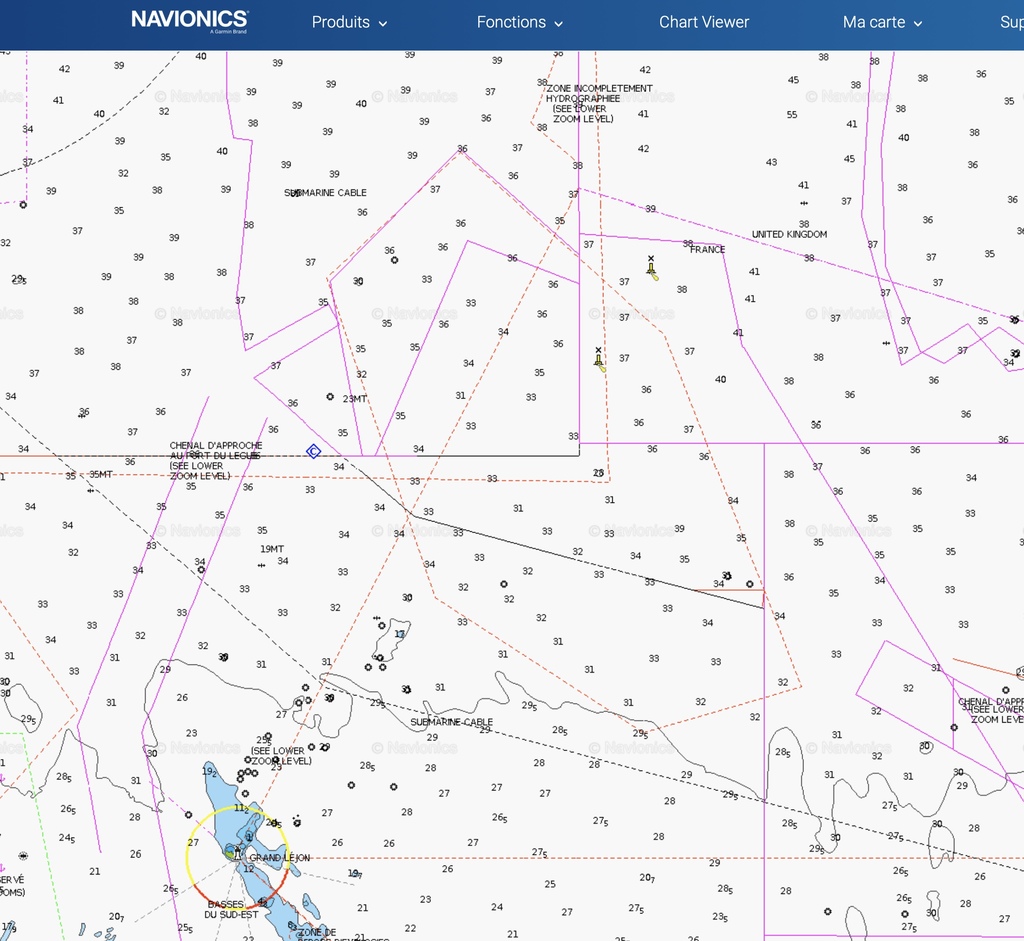Select the lower yellow buoy farther from FRANCE
Viewport: 1024px width, 941px height.
(600, 360)
